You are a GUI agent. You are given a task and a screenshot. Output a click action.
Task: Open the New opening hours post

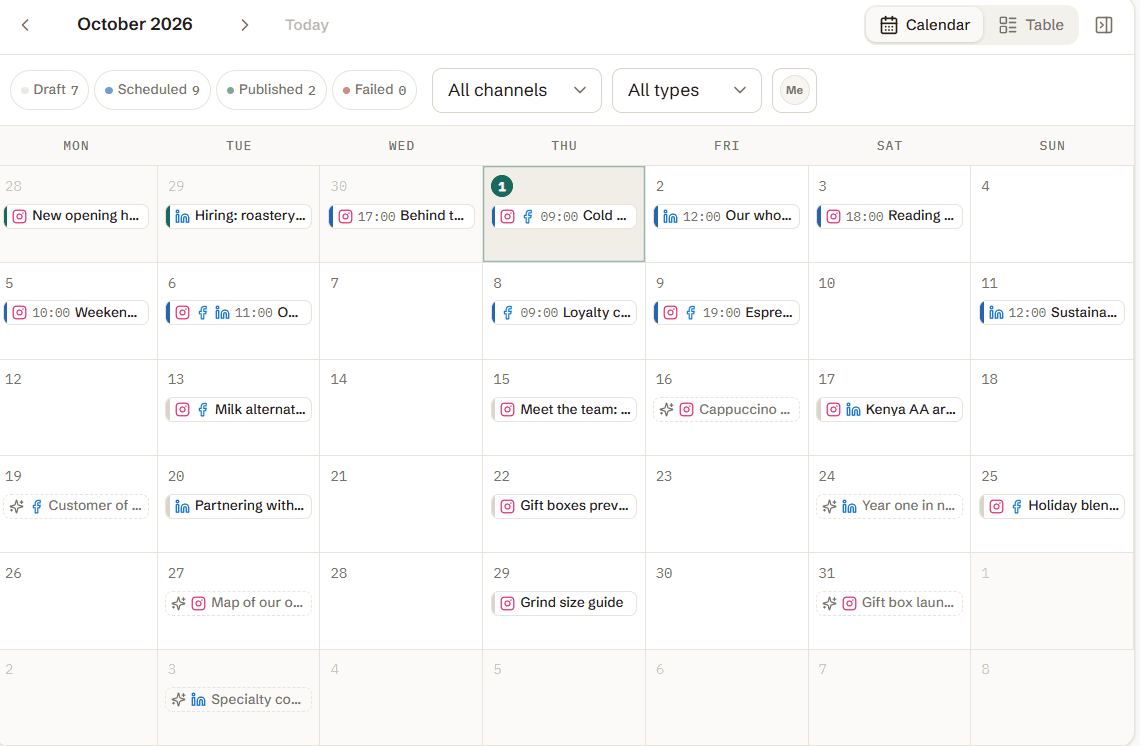[x=76, y=216]
